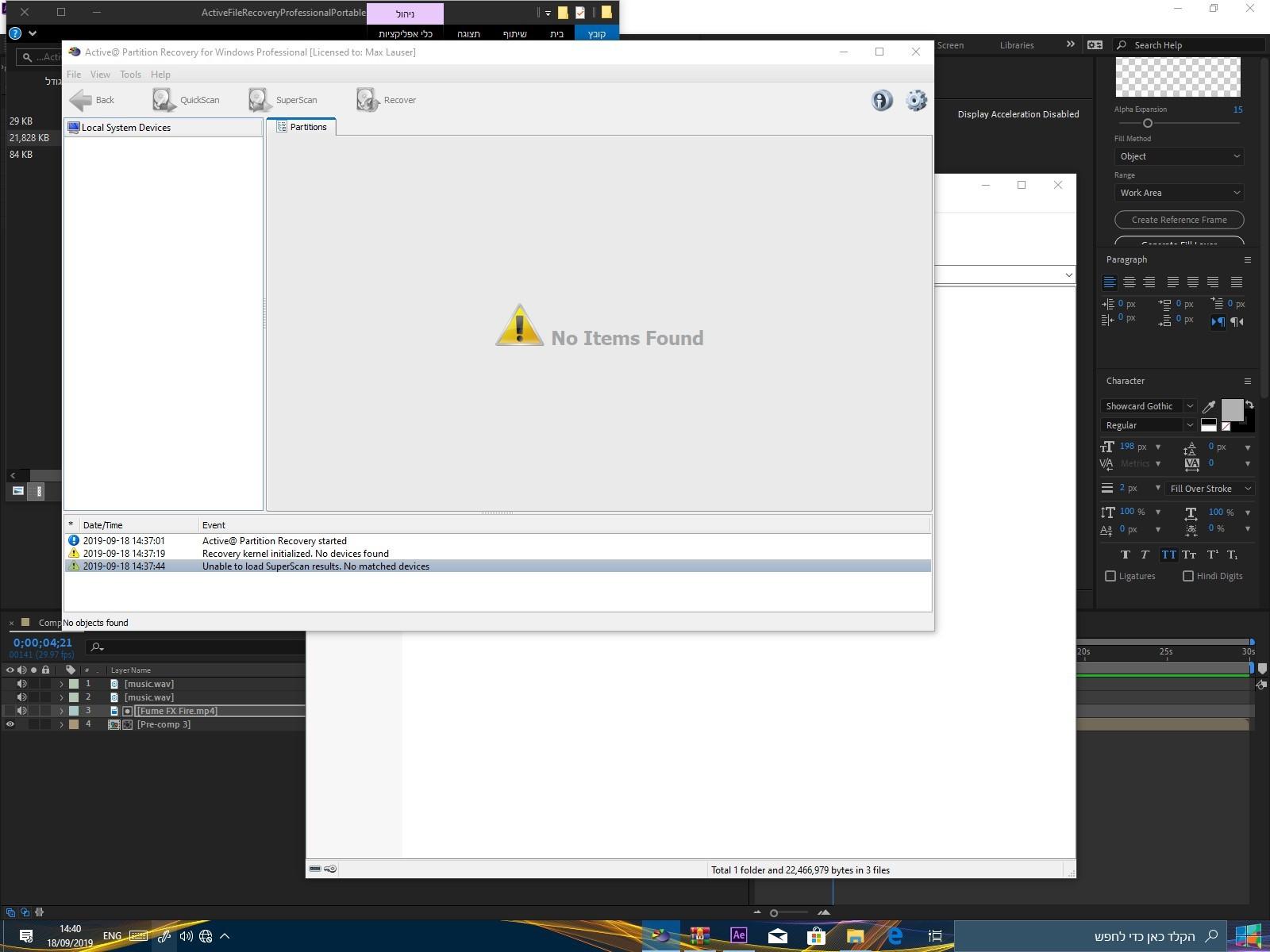This screenshot has width=1270, height=952.
Task: Expand layer 1 music.wav properties
Action: click(x=61, y=684)
